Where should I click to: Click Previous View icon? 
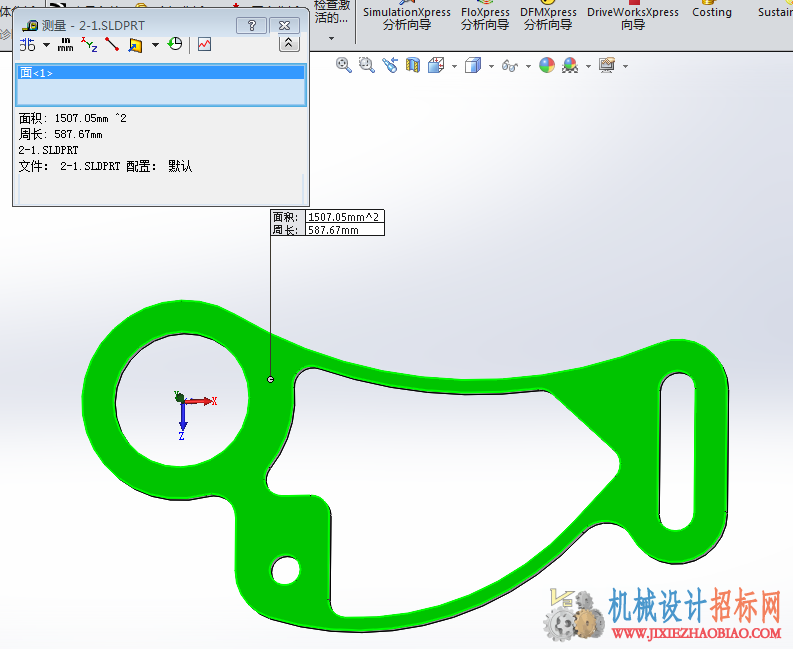pos(390,65)
